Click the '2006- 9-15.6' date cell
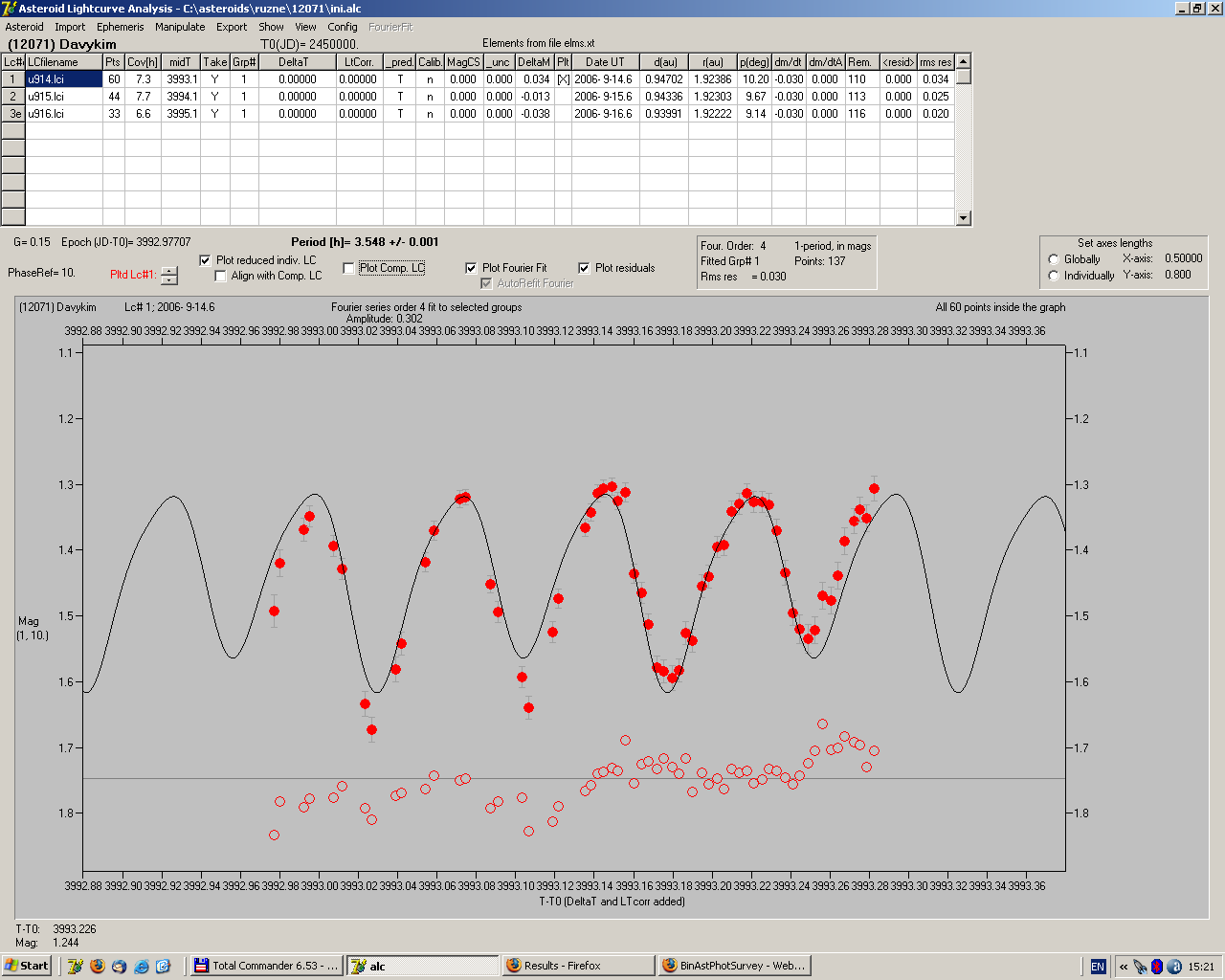The height and width of the screenshot is (980, 1225). coord(606,97)
